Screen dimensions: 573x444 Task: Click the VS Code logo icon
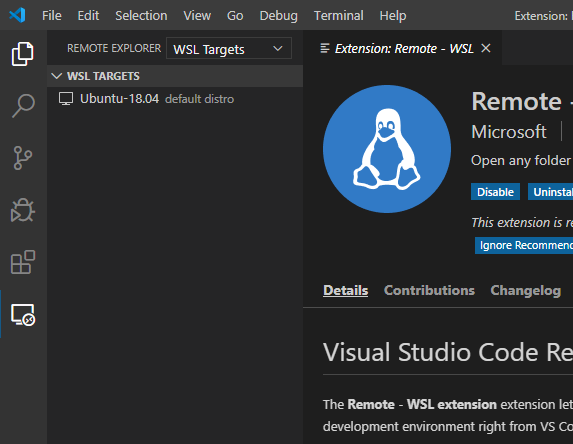click(17, 15)
